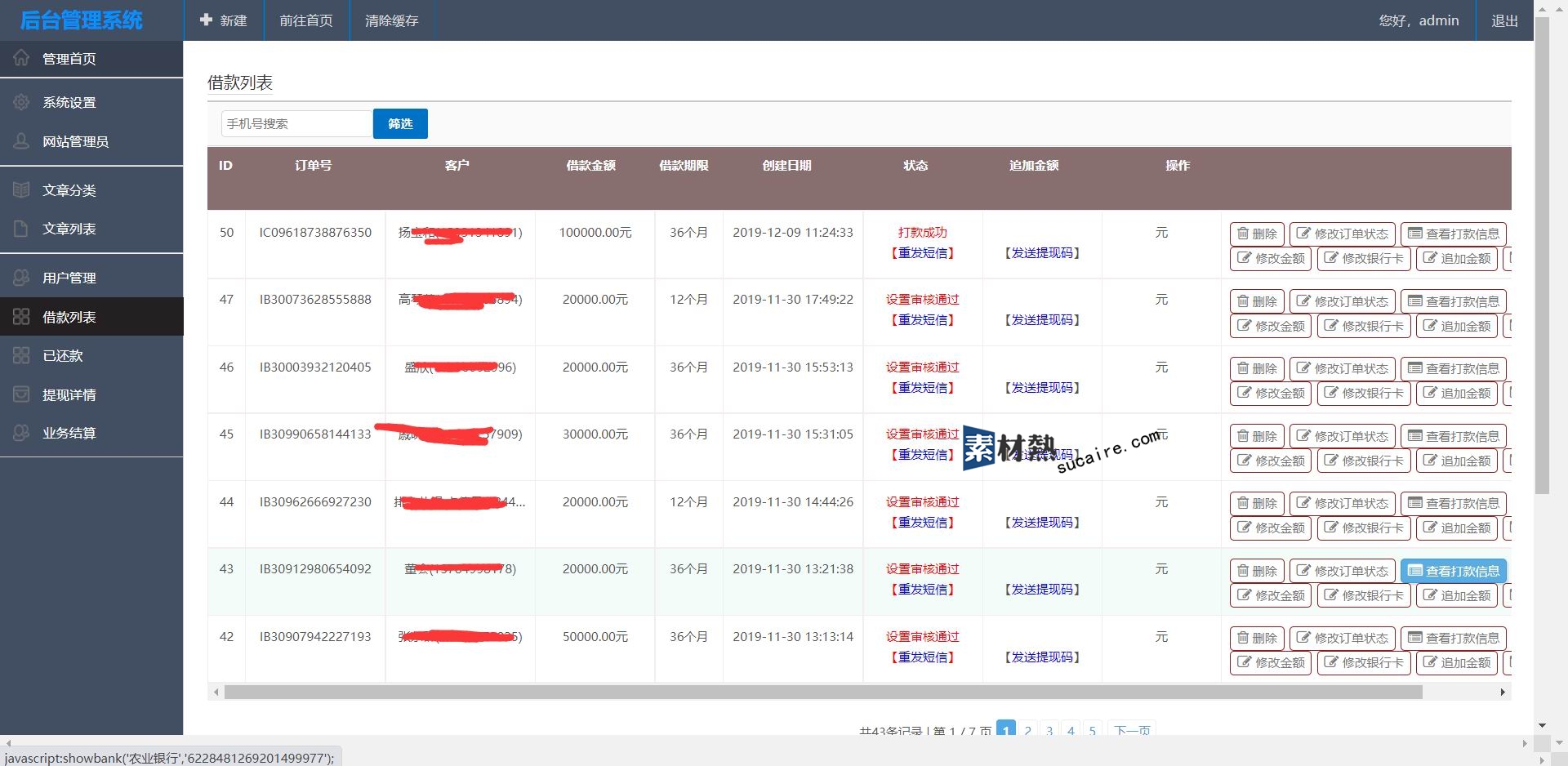Delete order ID 45
The width and height of the screenshot is (1568, 766).
[1257, 436]
